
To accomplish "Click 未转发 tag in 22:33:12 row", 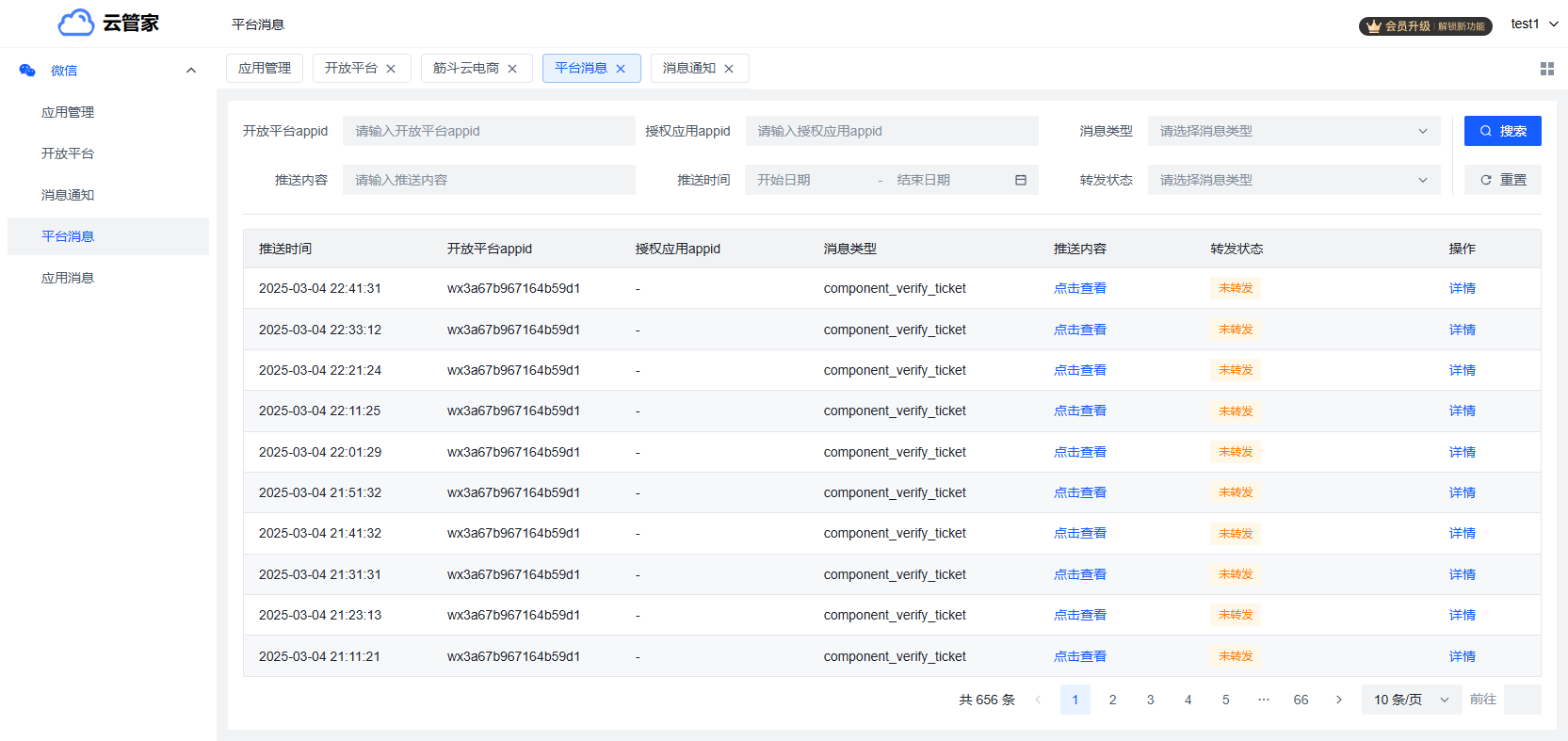I will (1236, 330).
